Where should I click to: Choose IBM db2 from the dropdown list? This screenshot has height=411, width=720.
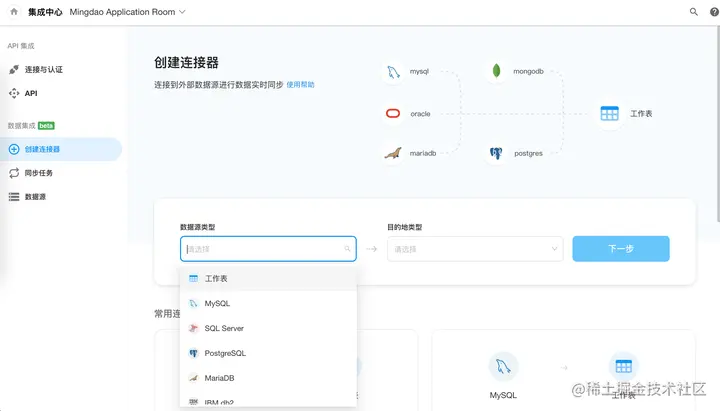[268, 401]
